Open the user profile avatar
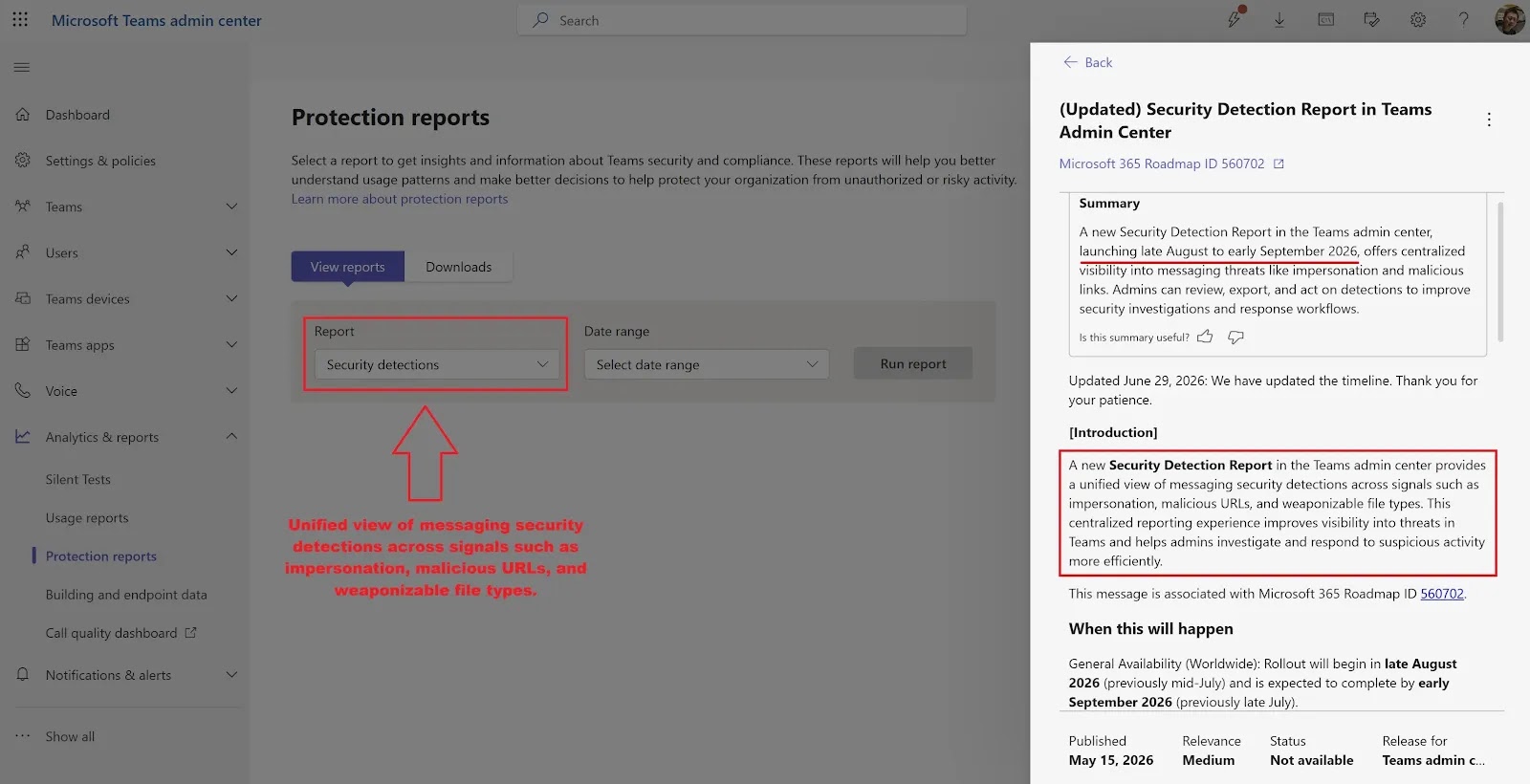This screenshot has width=1530, height=784. [1510, 20]
